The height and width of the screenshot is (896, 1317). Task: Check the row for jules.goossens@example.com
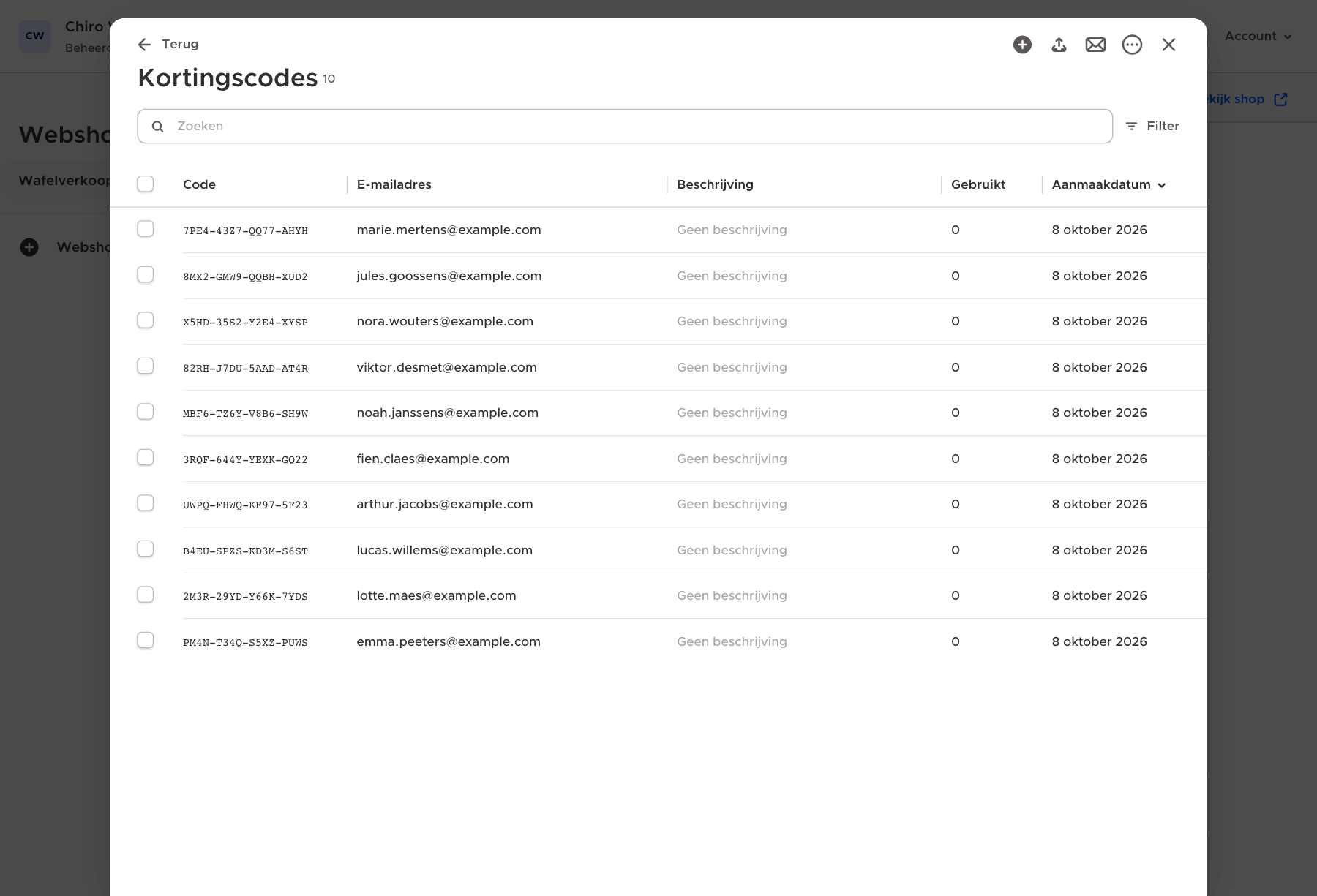pos(146,274)
